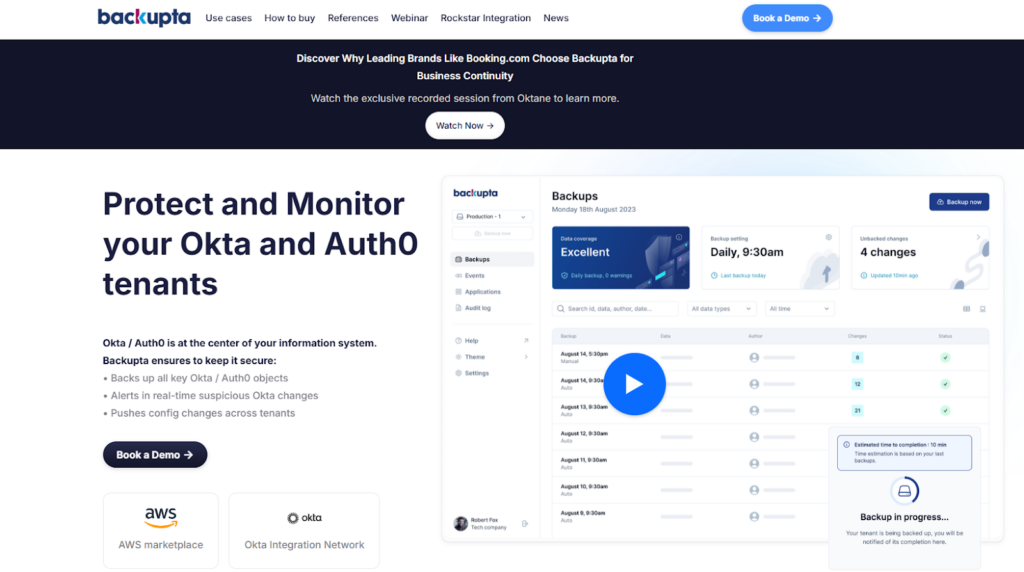Play the dashboard demo video

click(x=634, y=384)
